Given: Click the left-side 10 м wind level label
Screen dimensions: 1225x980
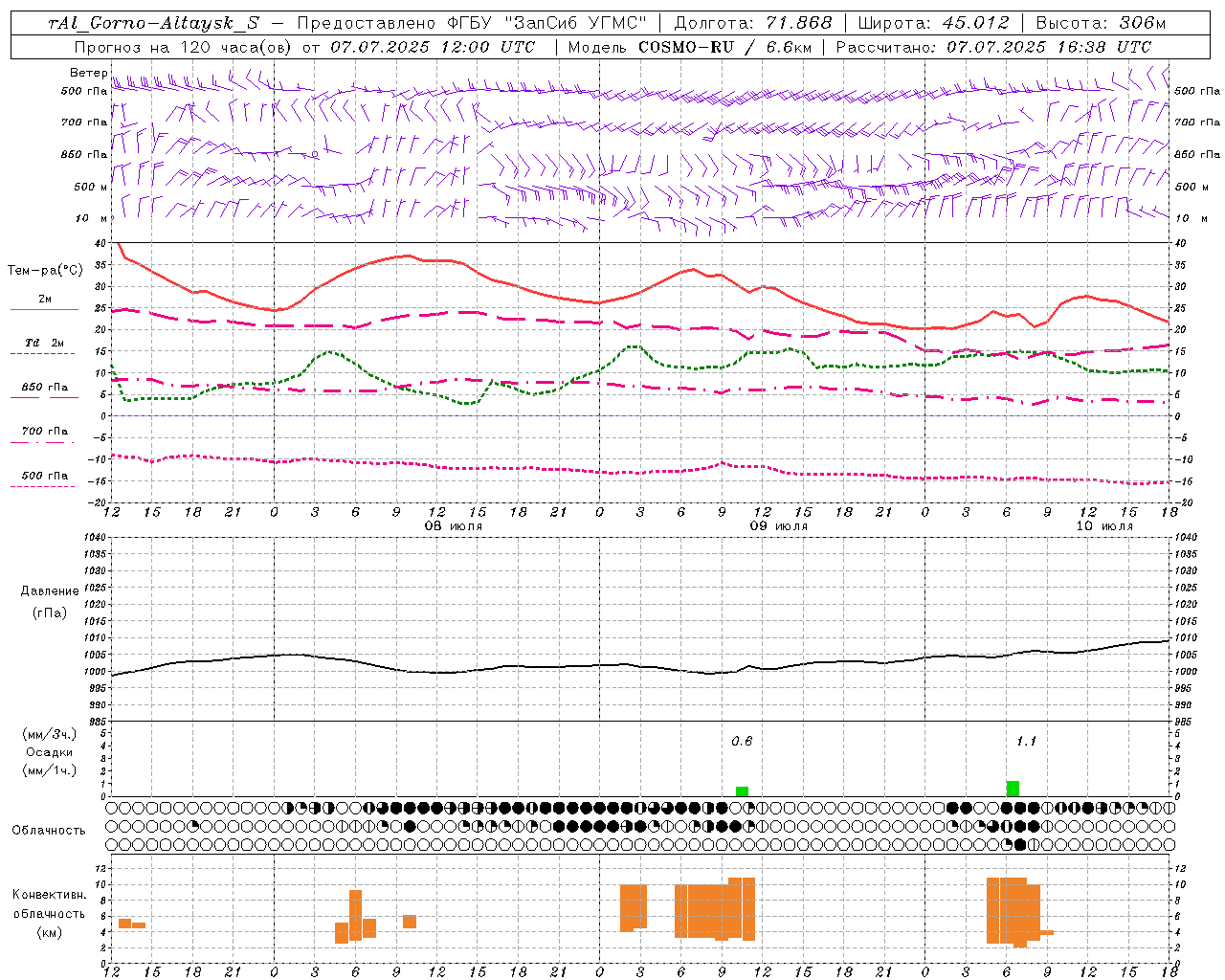Looking at the screenshot, I should pos(92,219).
